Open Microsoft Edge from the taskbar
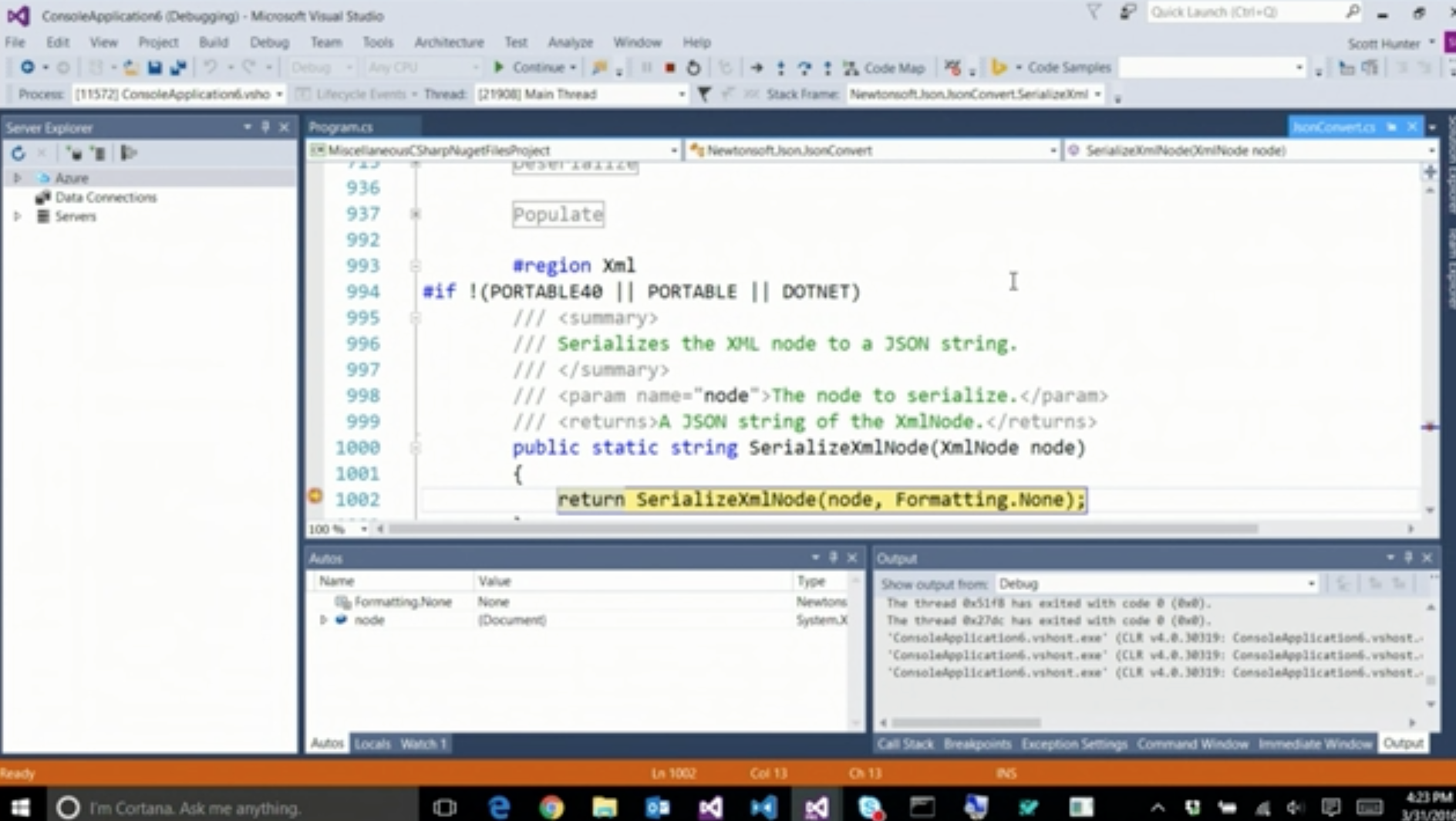The height and width of the screenshot is (821, 1456). (499, 807)
